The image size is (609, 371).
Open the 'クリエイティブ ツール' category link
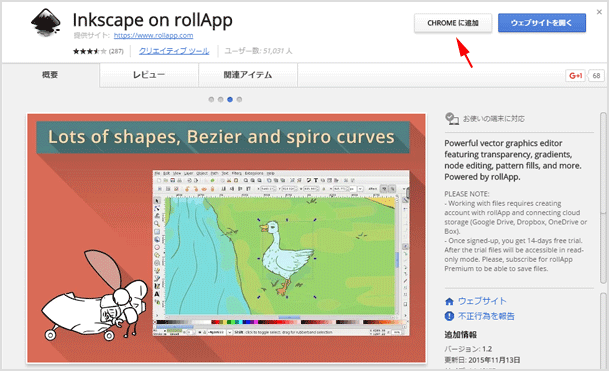pos(174,51)
